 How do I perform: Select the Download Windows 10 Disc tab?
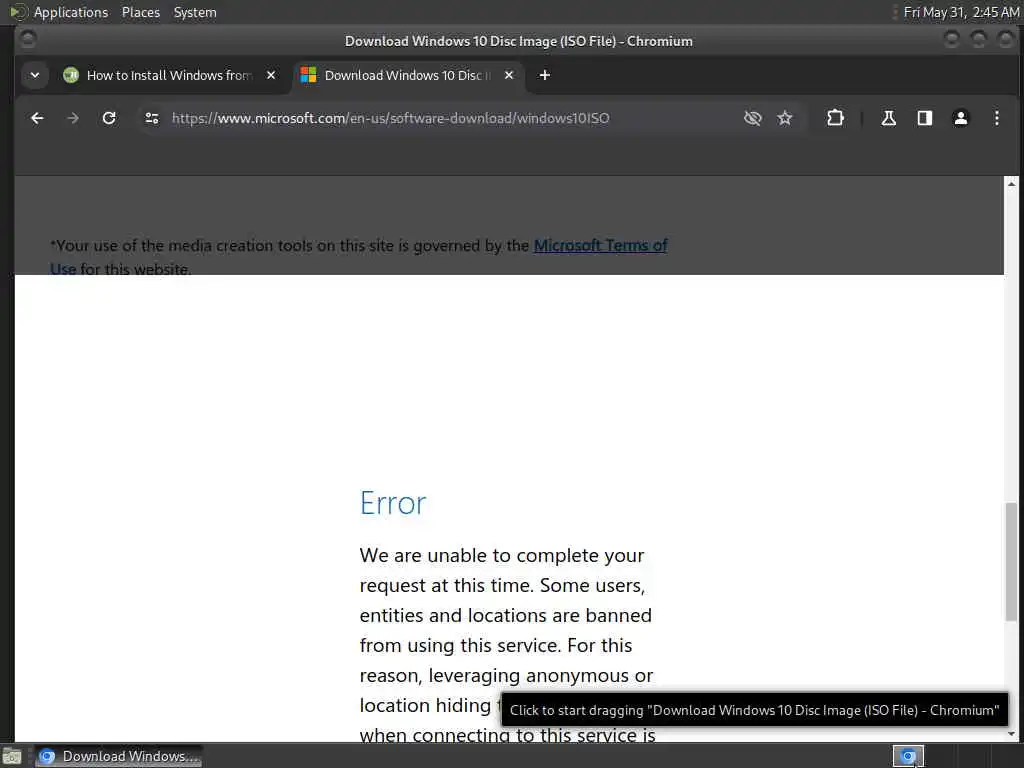tap(406, 75)
